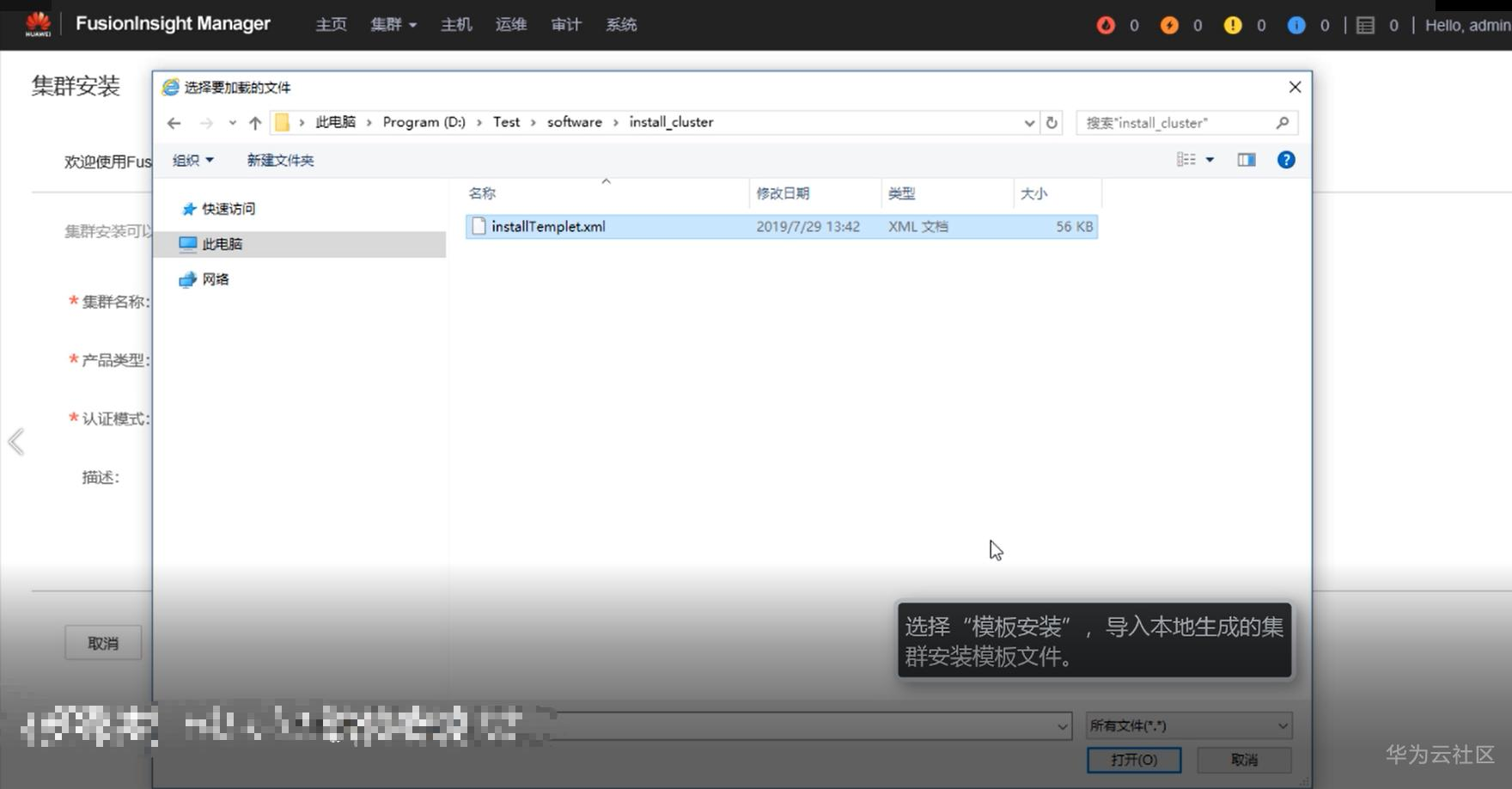1512x789 pixels.
Task: Open the 主机 menu
Action: pos(456,25)
